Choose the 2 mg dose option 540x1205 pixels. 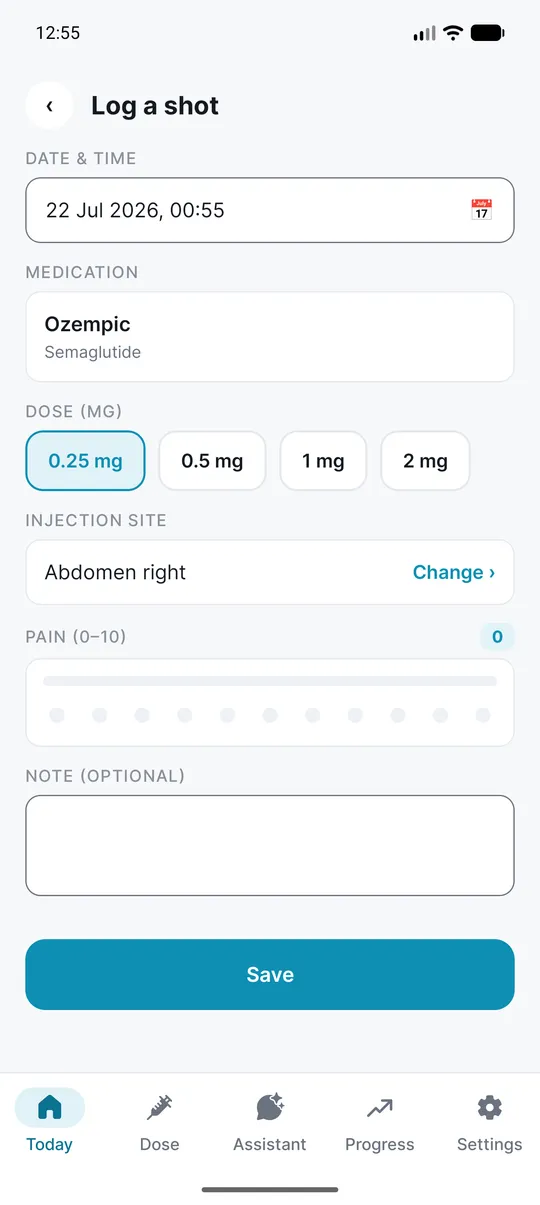pos(425,461)
